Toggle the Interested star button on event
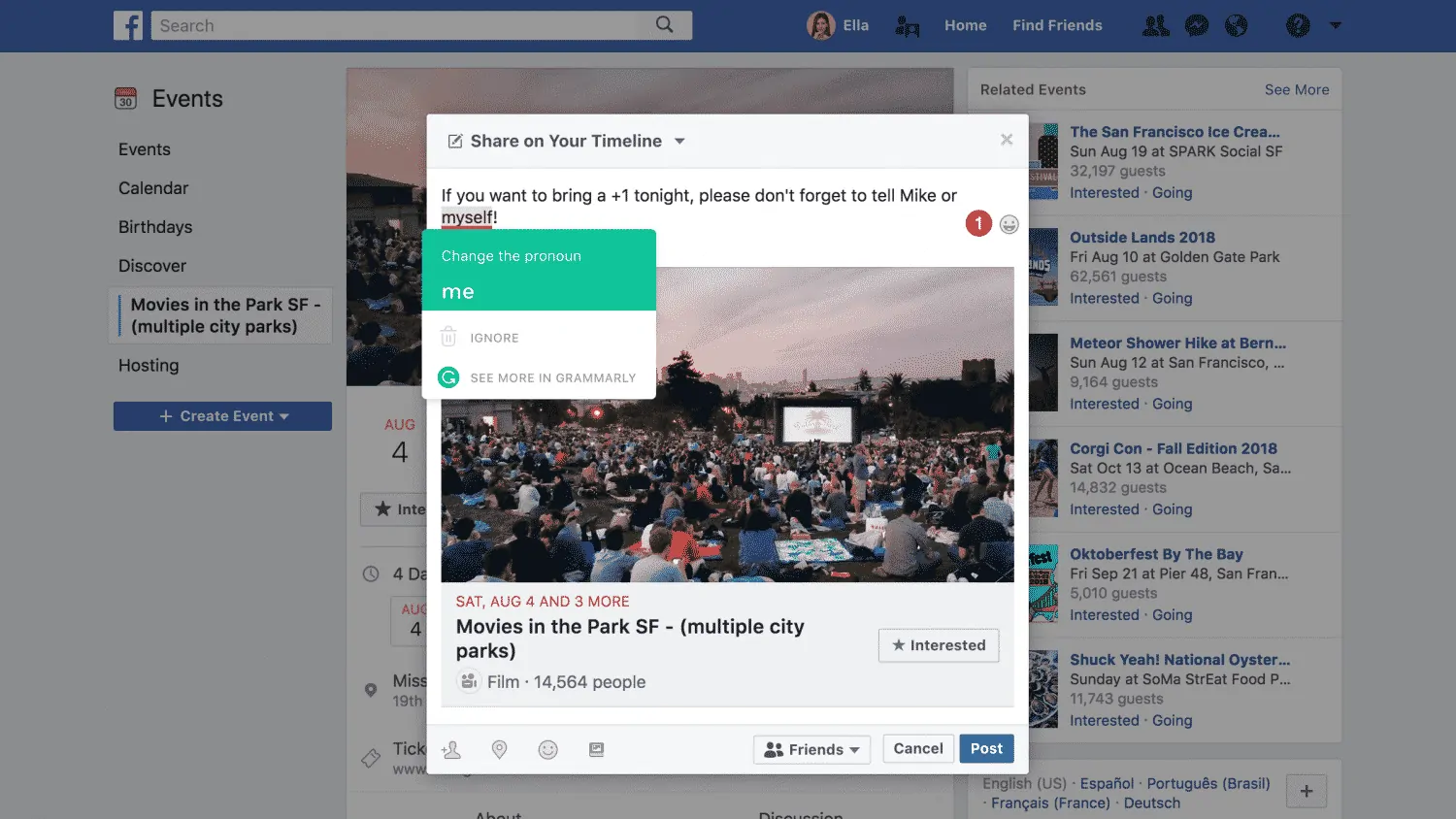1456x819 pixels. click(939, 645)
